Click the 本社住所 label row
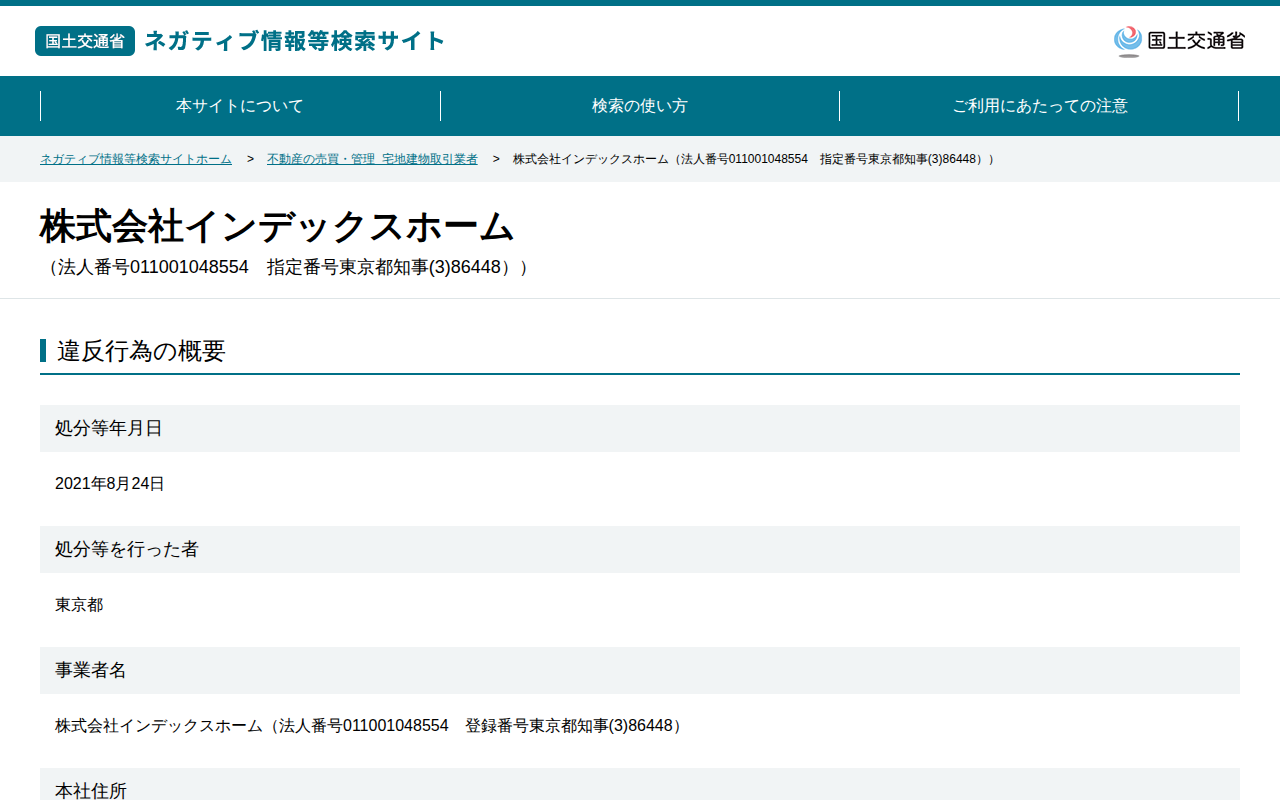 click(640, 786)
